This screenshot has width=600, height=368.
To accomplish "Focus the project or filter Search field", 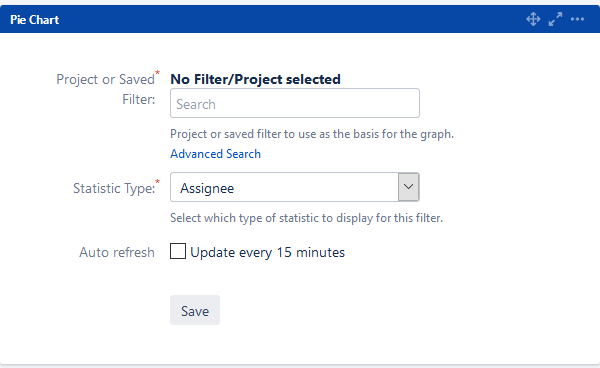I will [x=295, y=103].
